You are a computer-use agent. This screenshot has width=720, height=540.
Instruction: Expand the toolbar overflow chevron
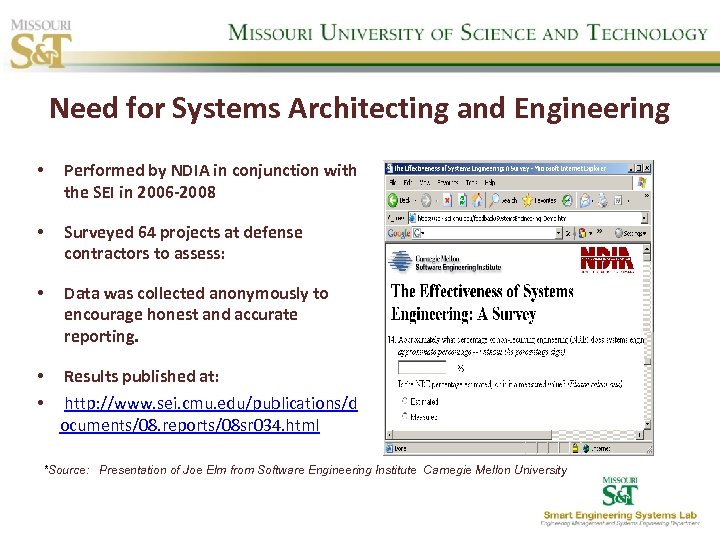click(647, 196)
